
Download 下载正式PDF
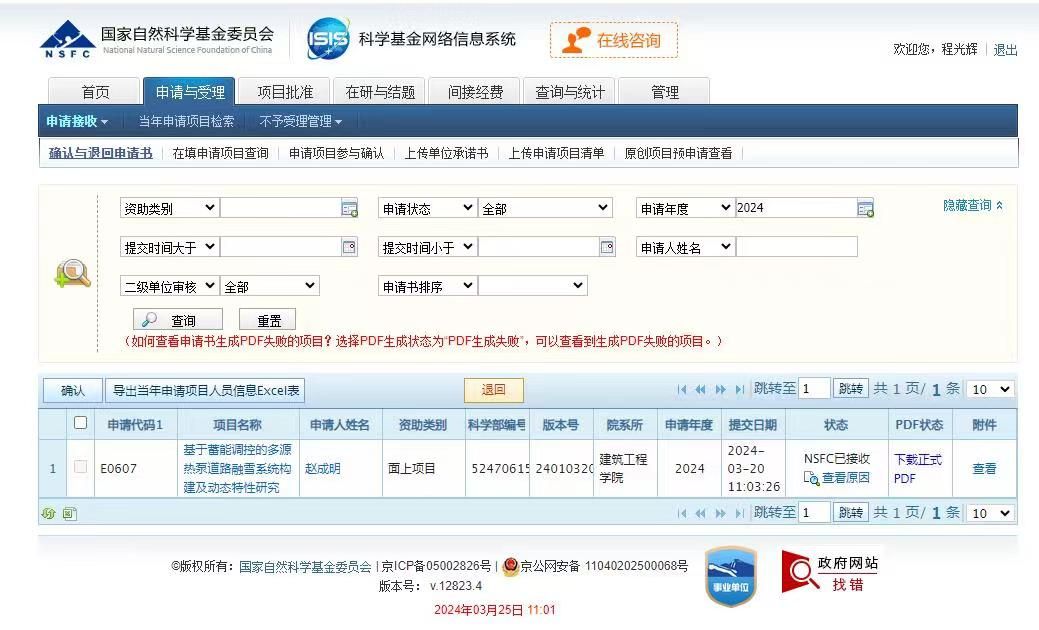point(917,468)
